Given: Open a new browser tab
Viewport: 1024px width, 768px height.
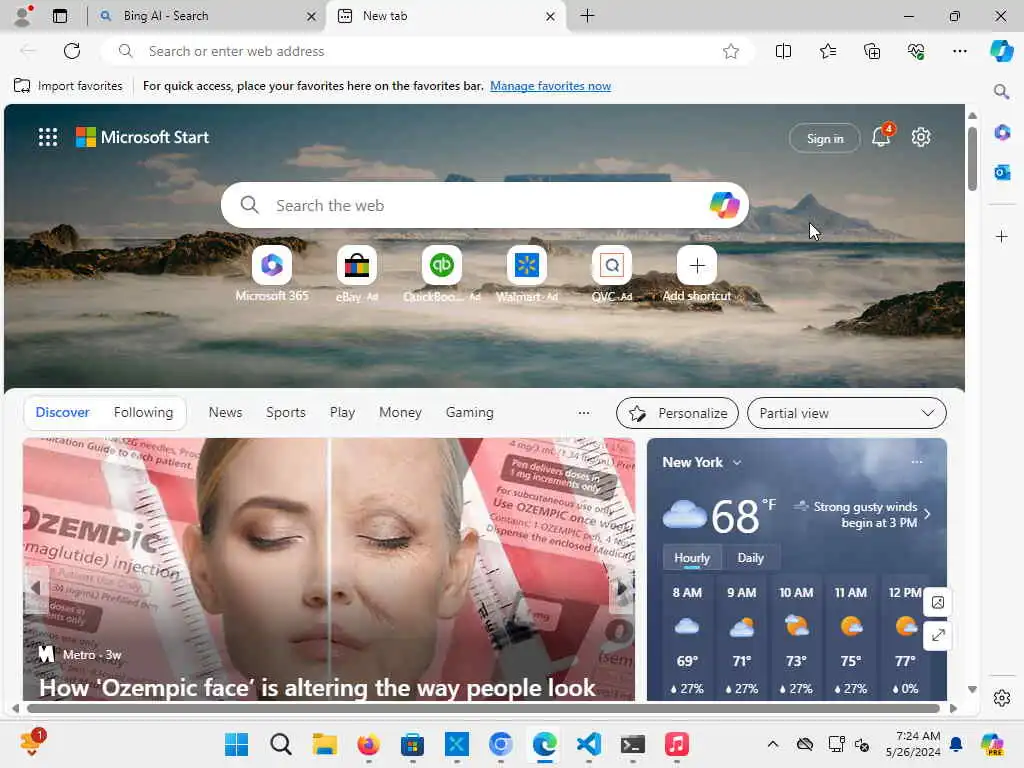Looking at the screenshot, I should pyautogui.click(x=588, y=16).
